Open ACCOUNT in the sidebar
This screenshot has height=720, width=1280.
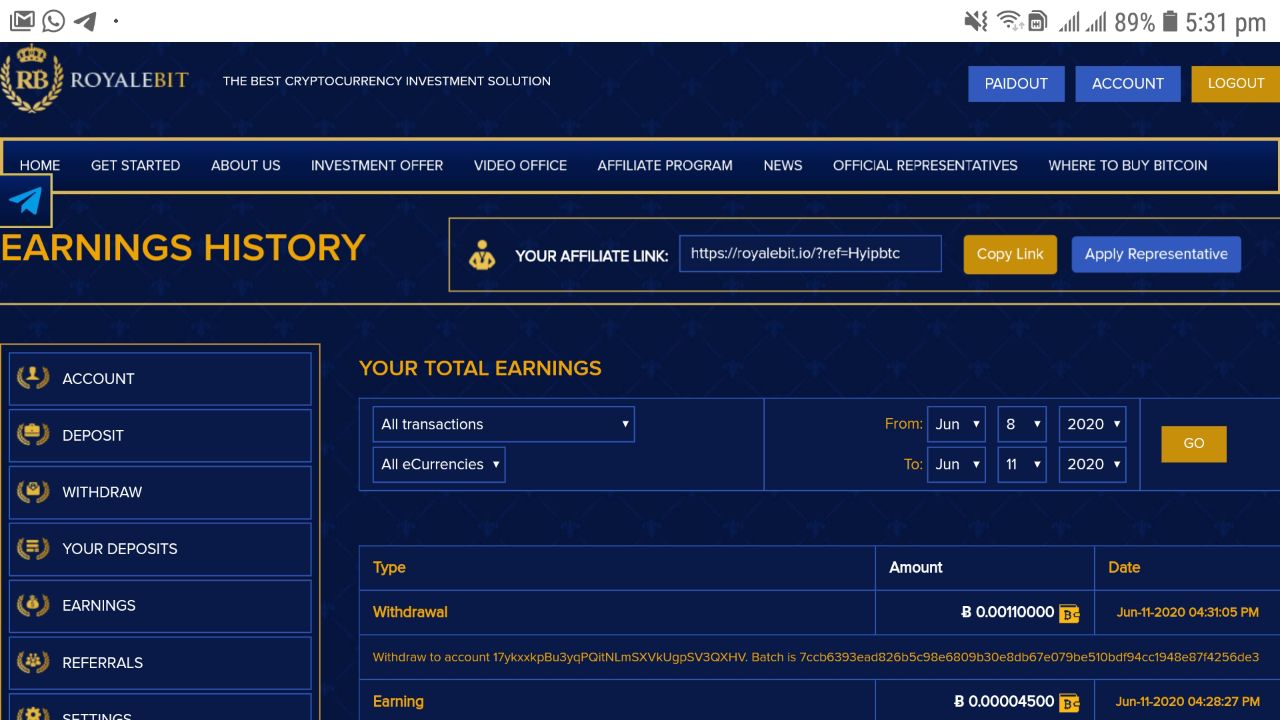pos(160,379)
